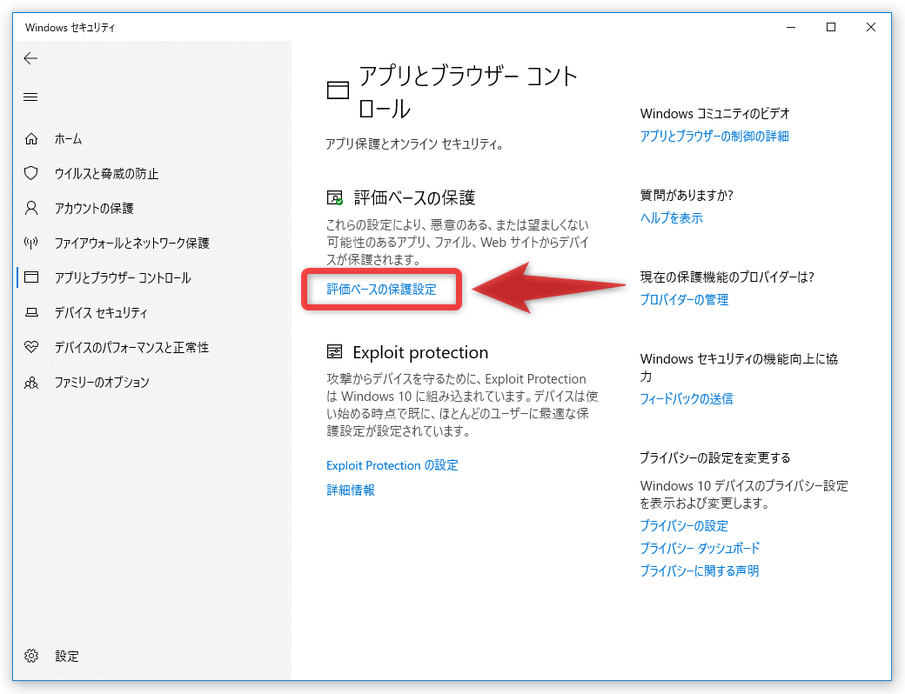
Task: Click the large page title window icon
Action: [338, 90]
